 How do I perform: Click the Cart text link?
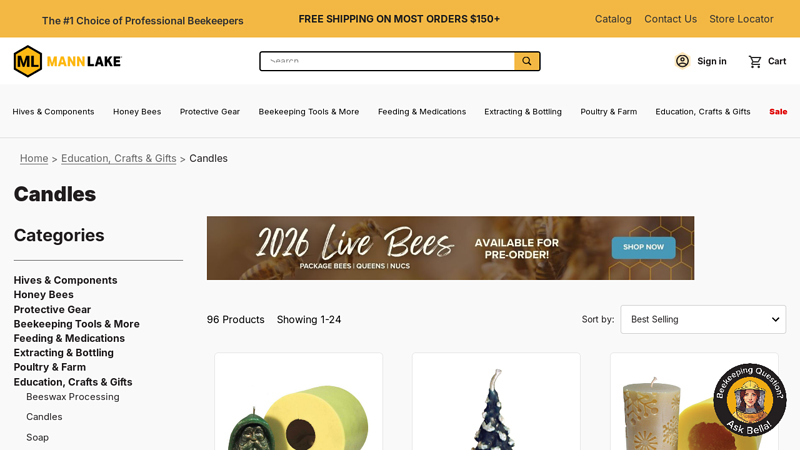click(777, 61)
